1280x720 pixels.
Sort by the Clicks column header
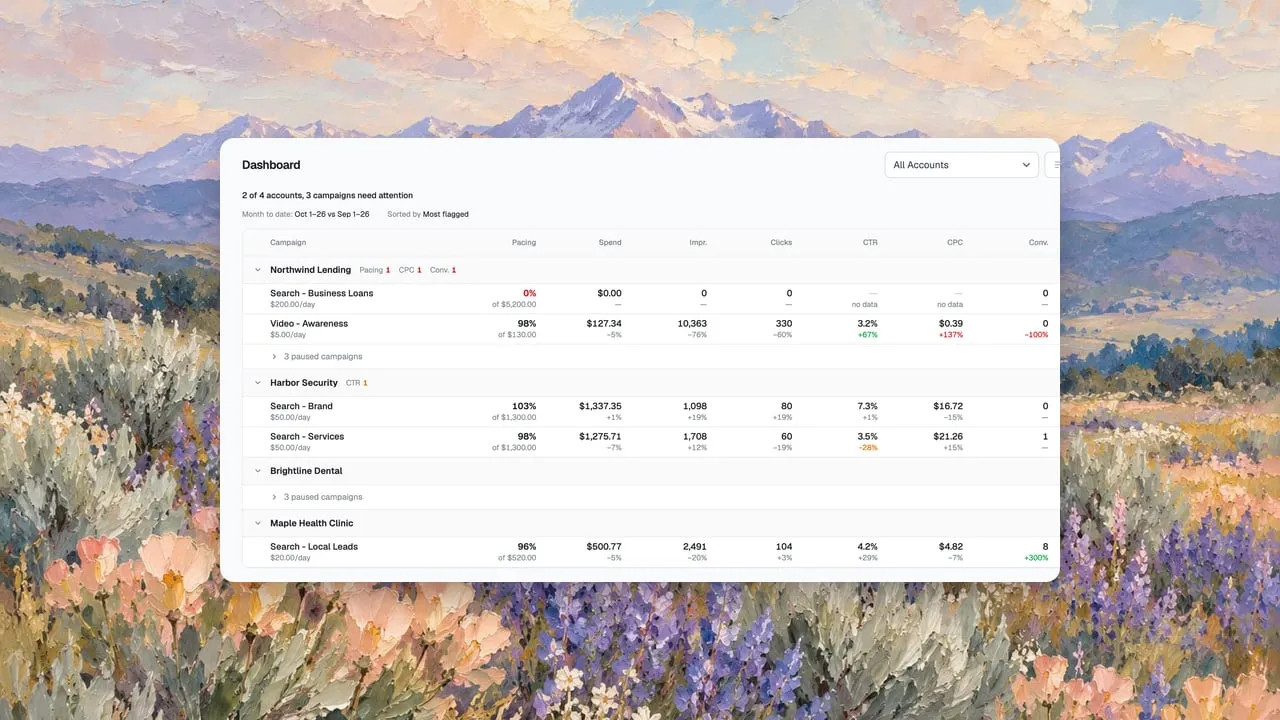tap(781, 243)
